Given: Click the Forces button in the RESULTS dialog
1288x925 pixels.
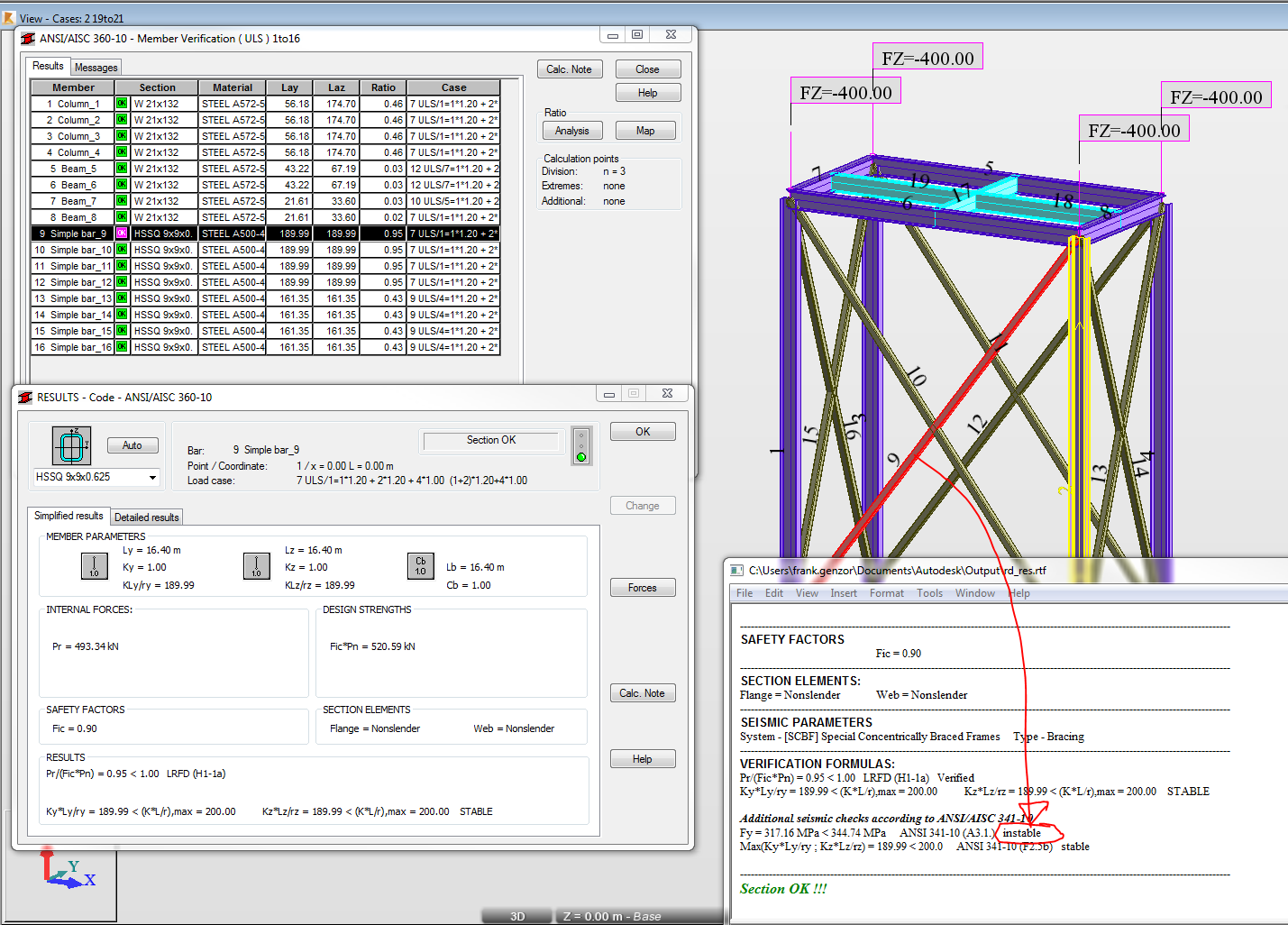Looking at the screenshot, I should coord(642,587).
